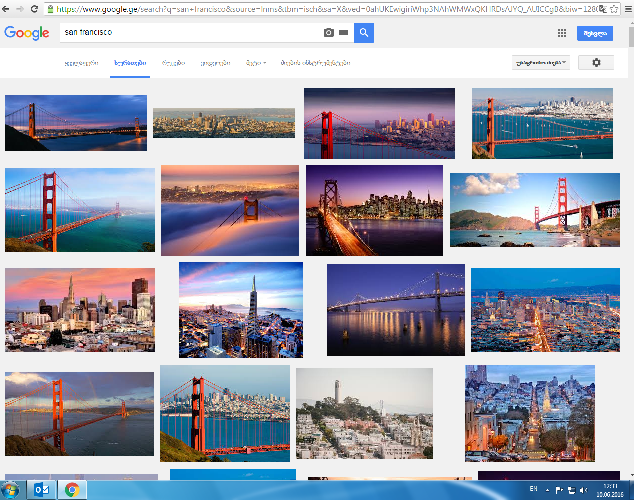Open search by image camera icon
The image size is (634, 501).
click(x=329, y=33)
